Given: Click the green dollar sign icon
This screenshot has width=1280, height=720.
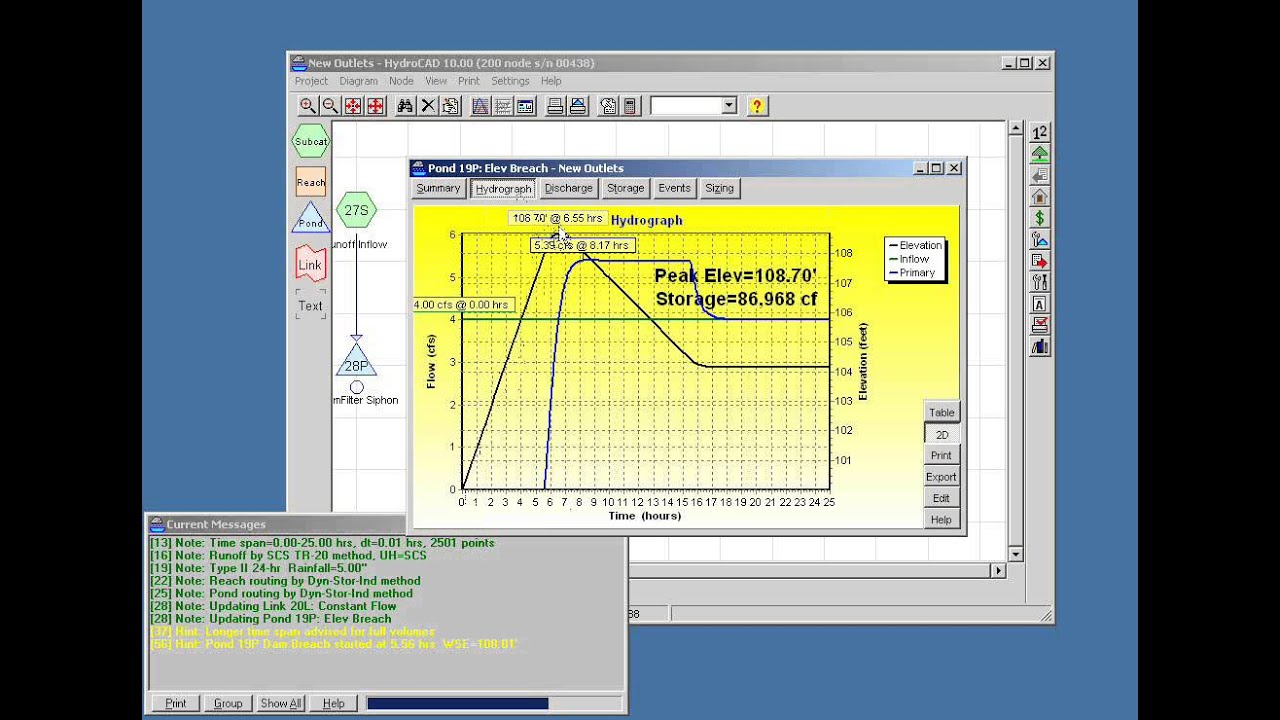Looking at the screenshot, I should tap(1040, 218).
